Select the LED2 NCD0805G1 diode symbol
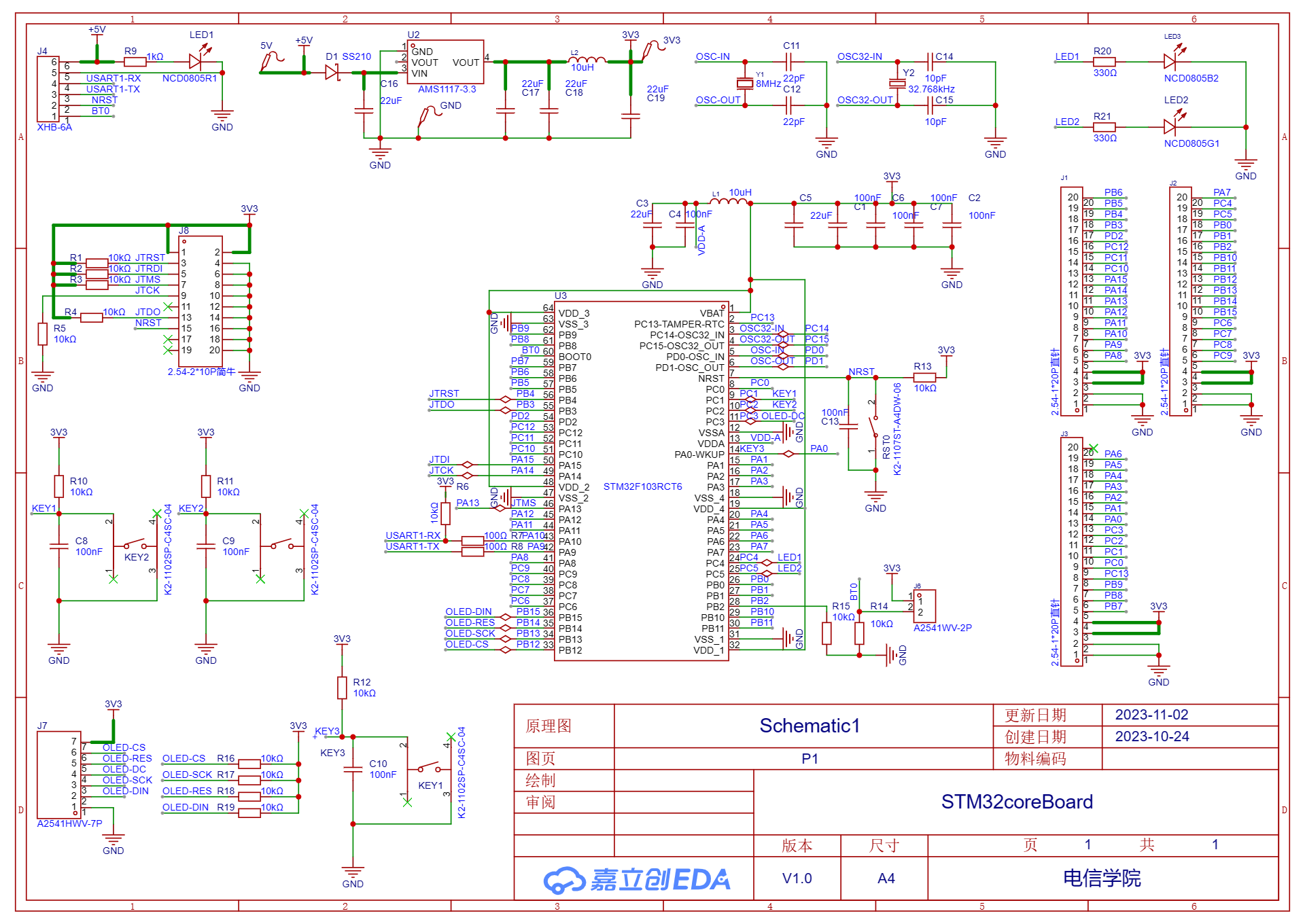 pyautogui.click(x=1170, y=126)
